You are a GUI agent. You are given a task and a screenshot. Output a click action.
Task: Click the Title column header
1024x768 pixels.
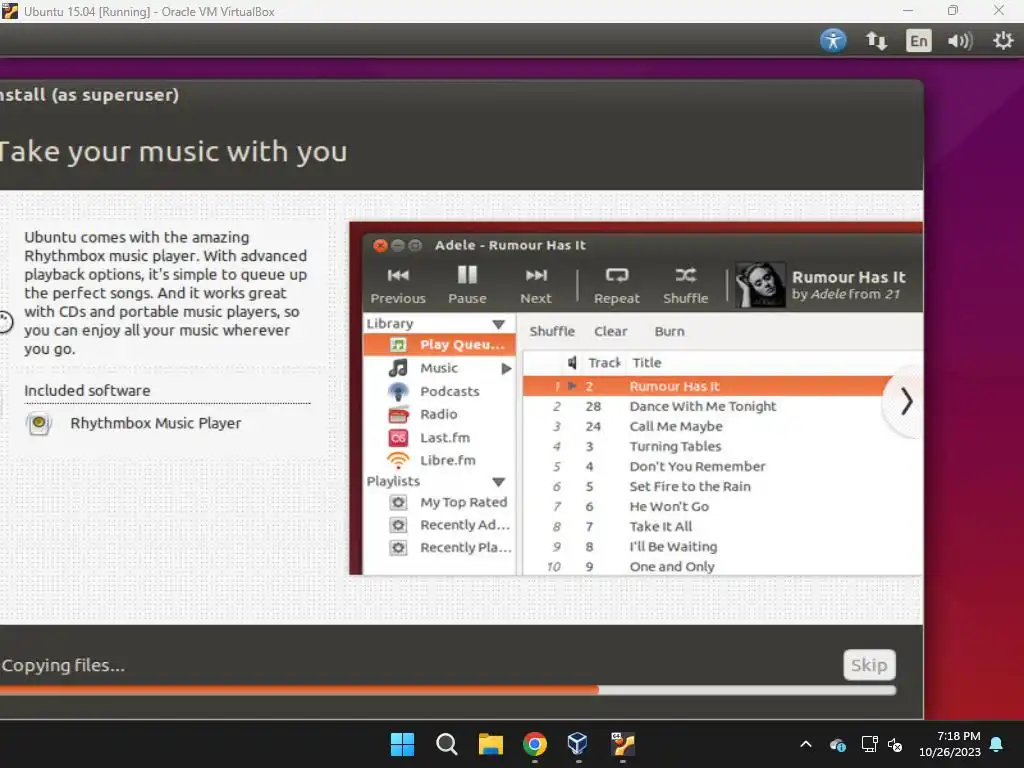(647, 362)
